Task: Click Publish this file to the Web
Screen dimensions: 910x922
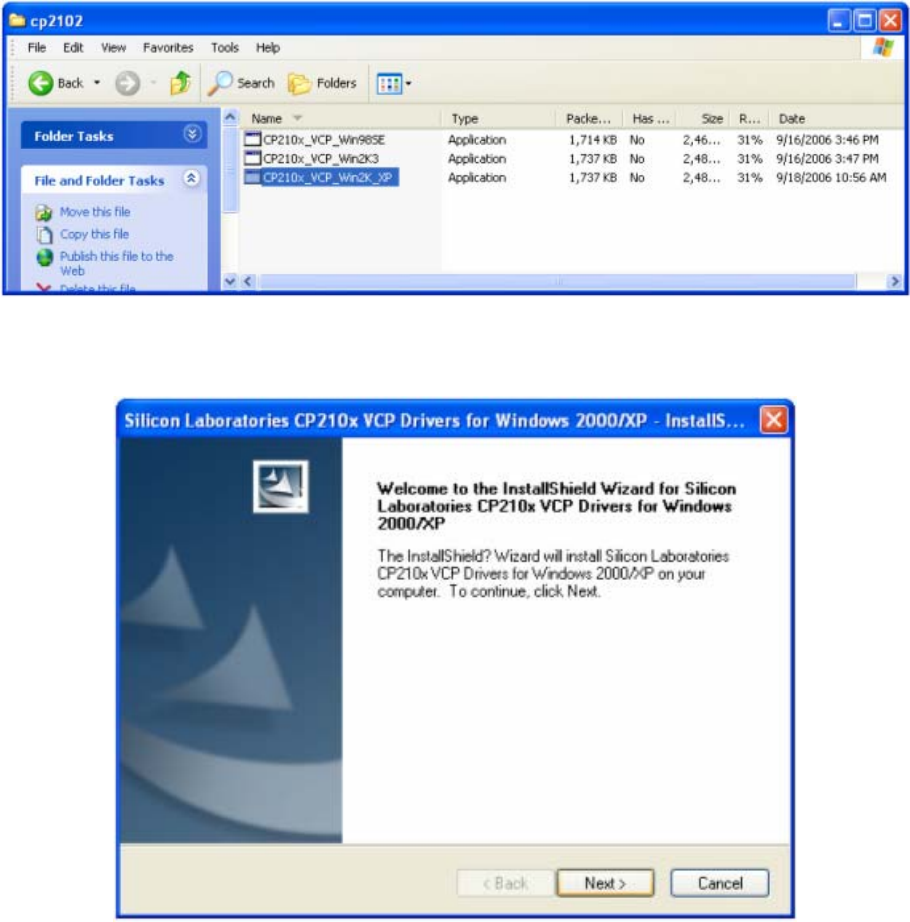Action: click(x=116, y=263)
